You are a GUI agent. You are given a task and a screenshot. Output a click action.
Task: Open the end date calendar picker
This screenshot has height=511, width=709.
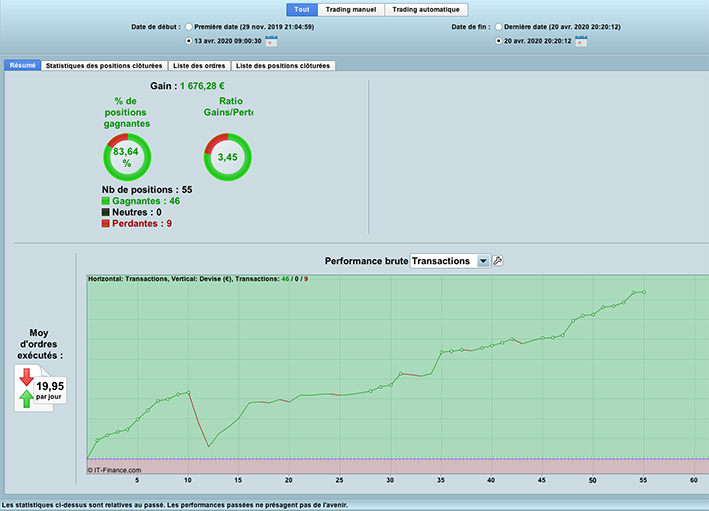coord(581,41)
